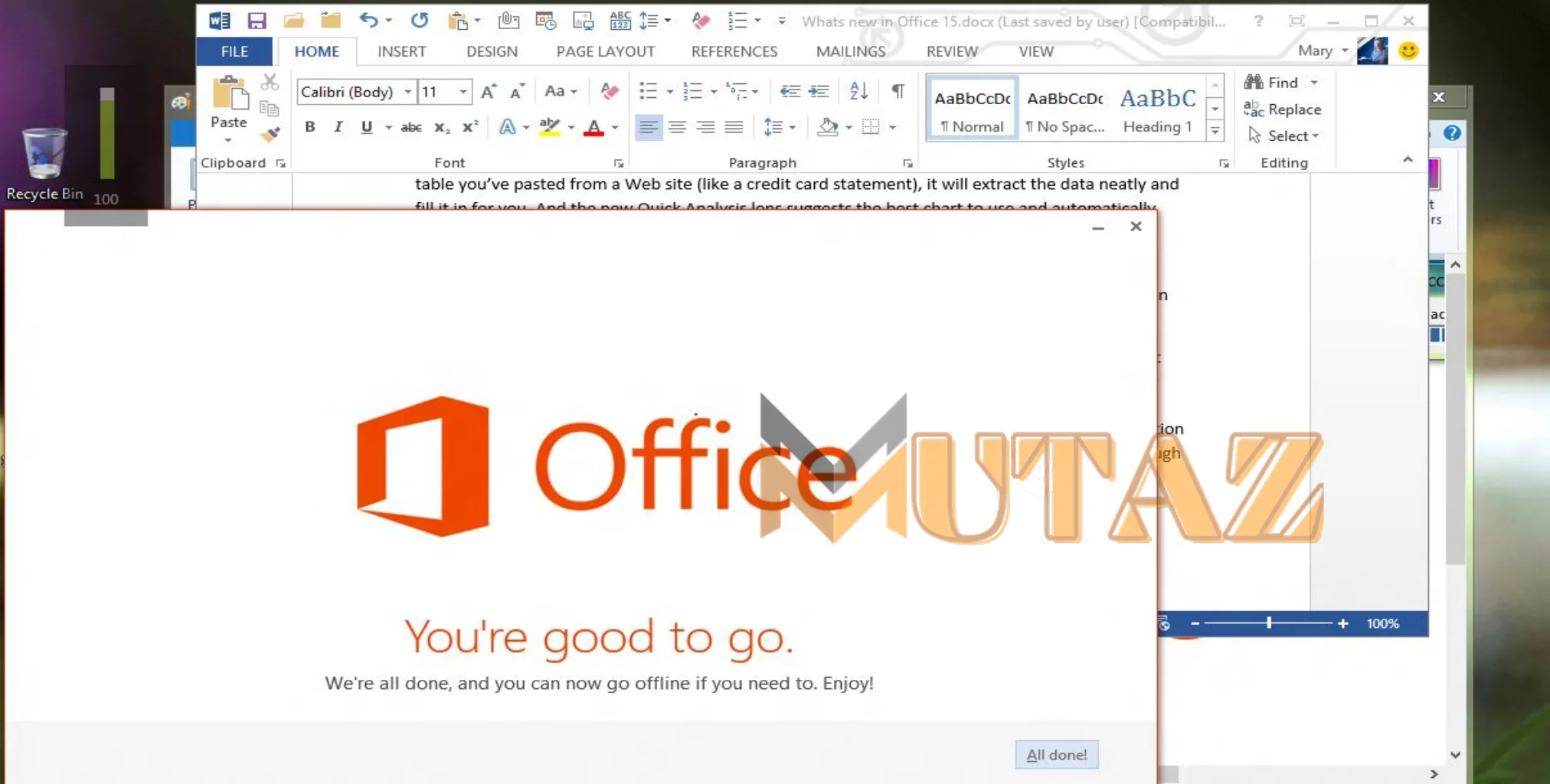Open the Mary account dropdown
This screenshot has width=1550, height=784.
click(1323, 51)
